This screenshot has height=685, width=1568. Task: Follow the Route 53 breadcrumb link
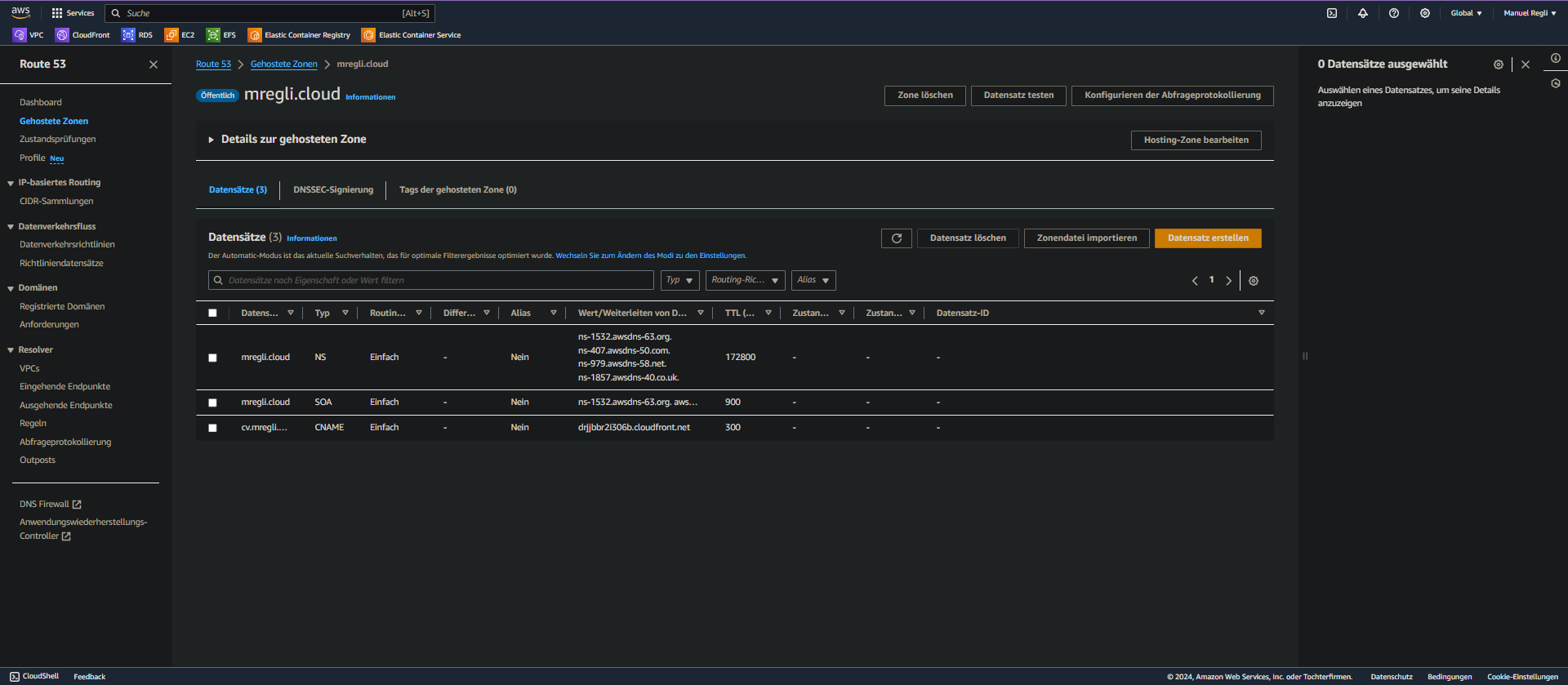(x=213, y=64)
